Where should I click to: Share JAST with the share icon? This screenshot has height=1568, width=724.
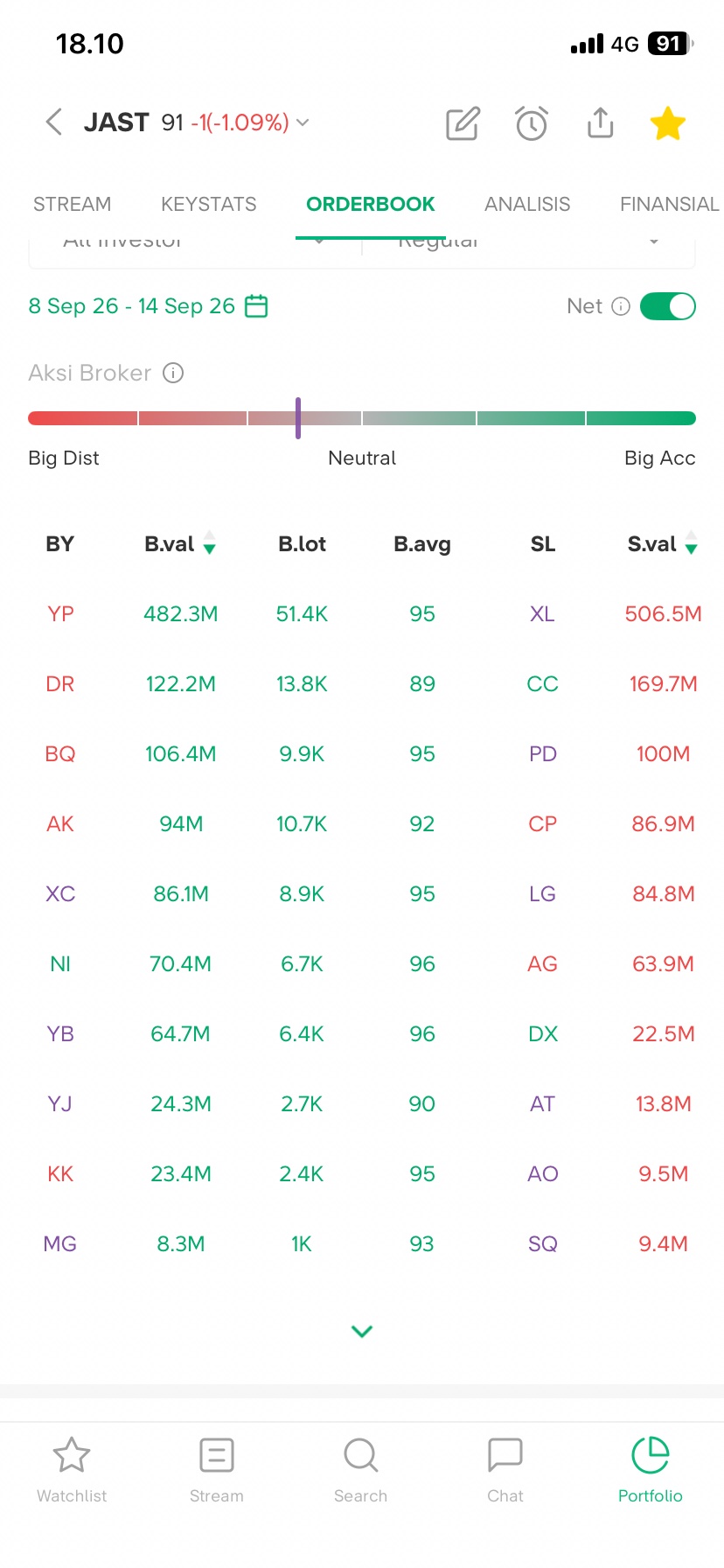coord(600,122)
